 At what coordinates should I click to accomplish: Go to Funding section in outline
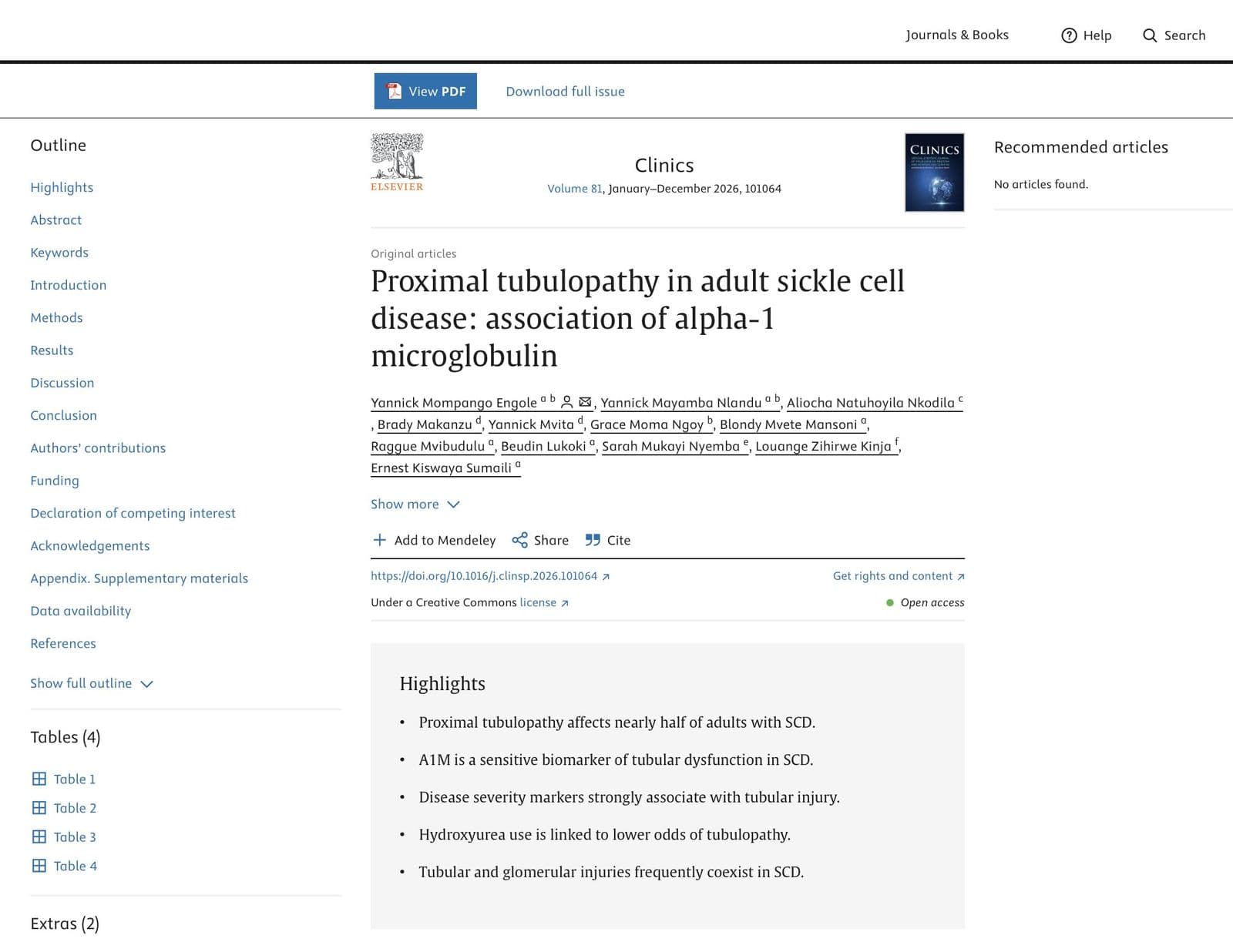(55, 481)
